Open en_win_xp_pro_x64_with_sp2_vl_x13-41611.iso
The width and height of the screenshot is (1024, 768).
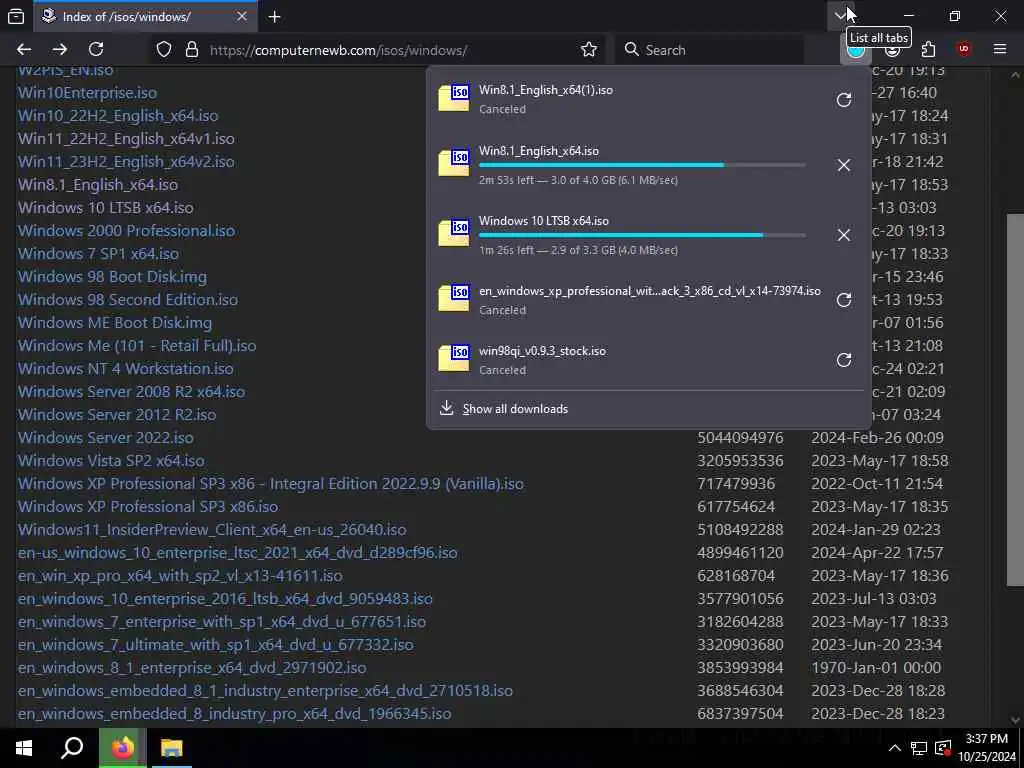point(180,576)
